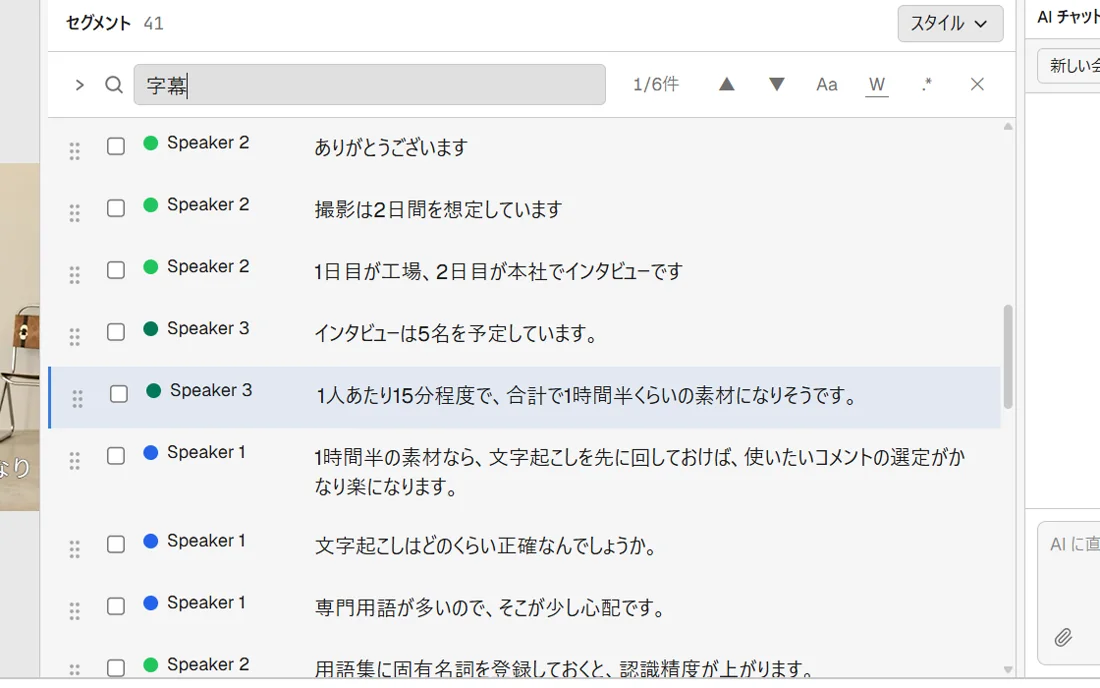Click drag handle of 1日目が工場 row
Image resolution: width=1100 pixels, height=688 pixels.
[74, 275]
